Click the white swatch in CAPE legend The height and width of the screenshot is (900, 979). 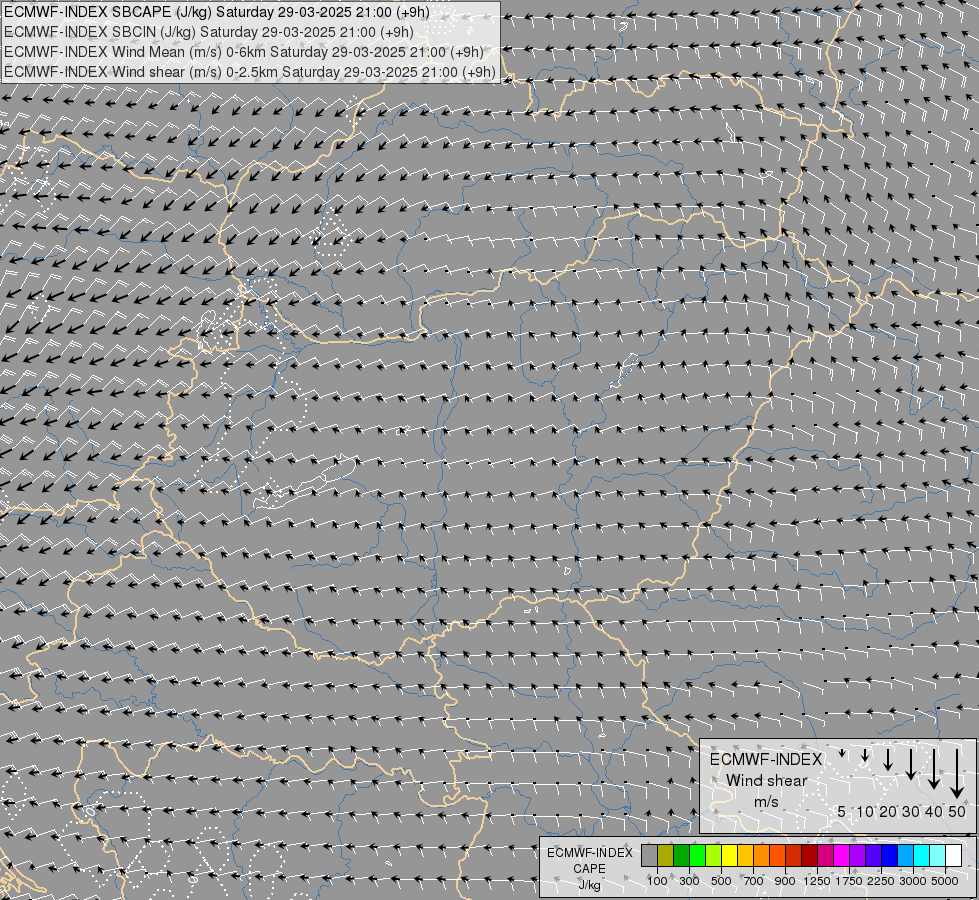point(954,855)
